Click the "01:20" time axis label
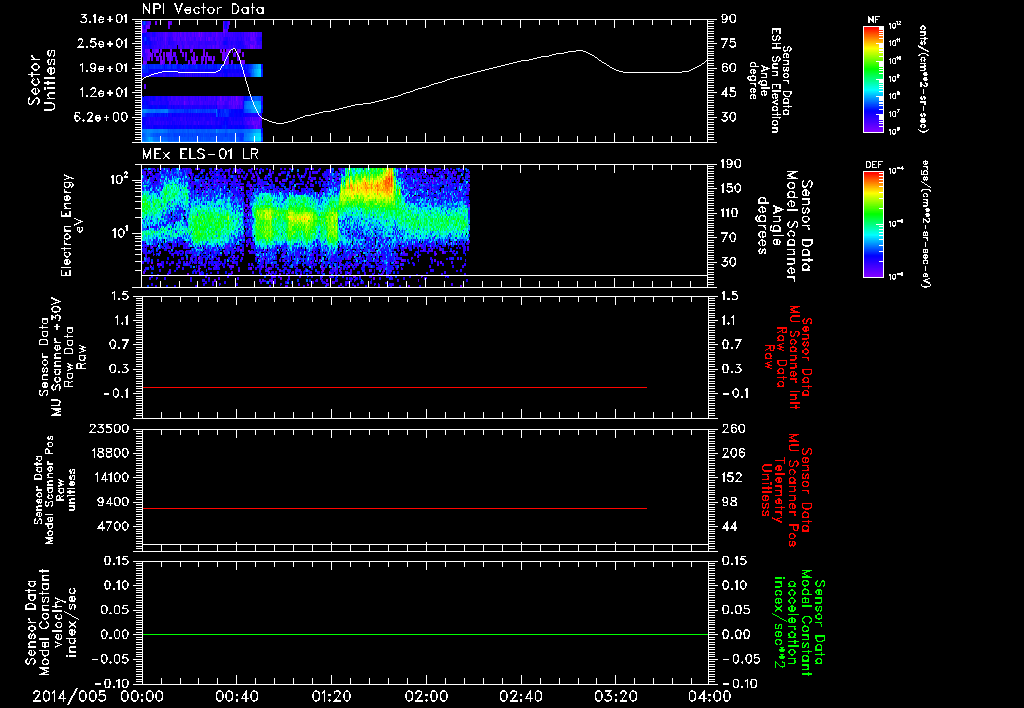The height and width of the screenshot is (708, 1024). (x=331, y=696)
